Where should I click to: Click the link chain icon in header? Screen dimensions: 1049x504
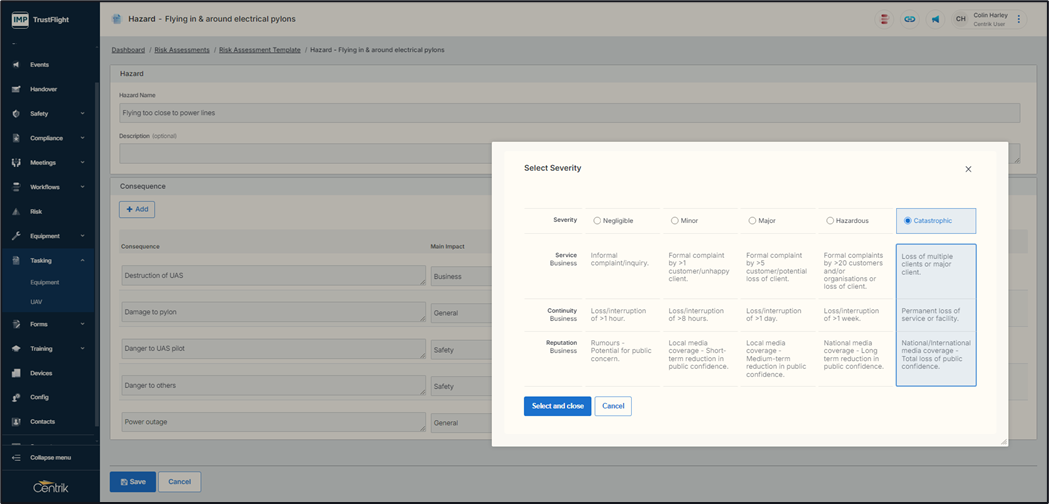point(910,19)
